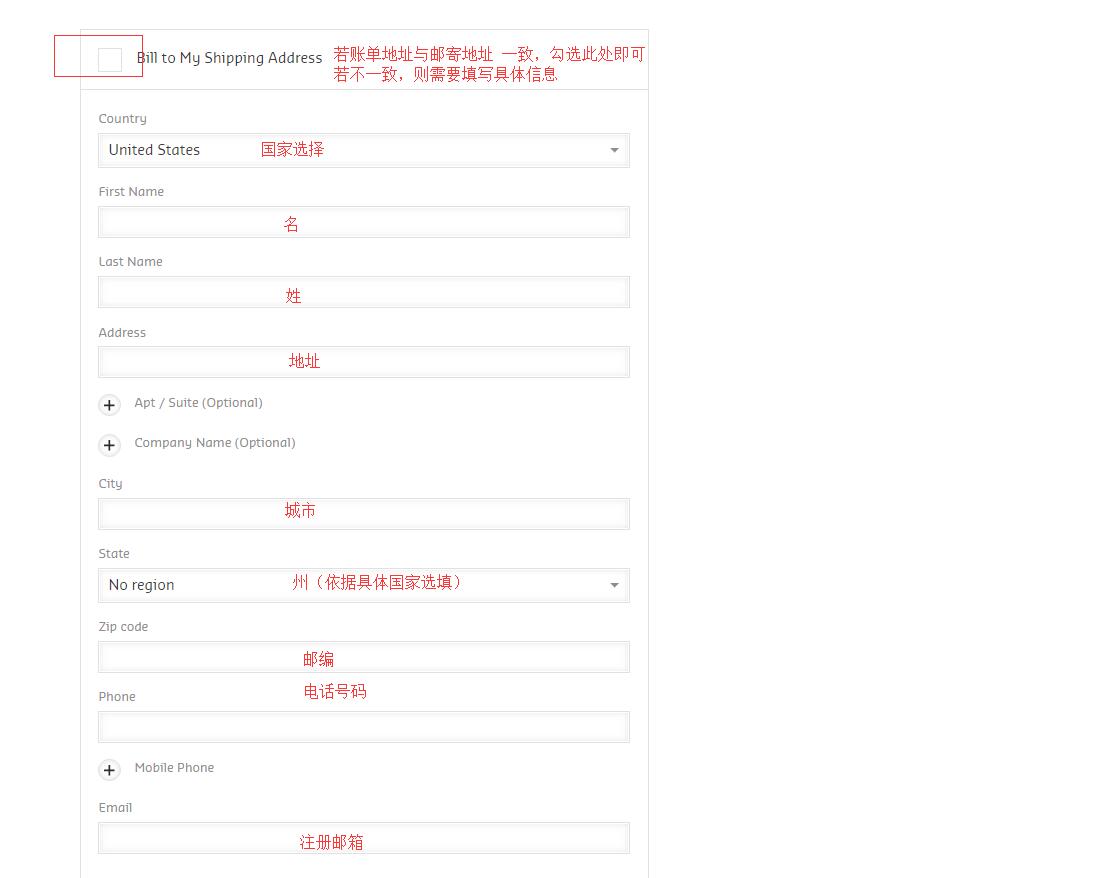Image resolution: width=1099 pixels, height=878 pixels.
Task: Check the Bill to My Shipping Address box
Action: [110, 59]
